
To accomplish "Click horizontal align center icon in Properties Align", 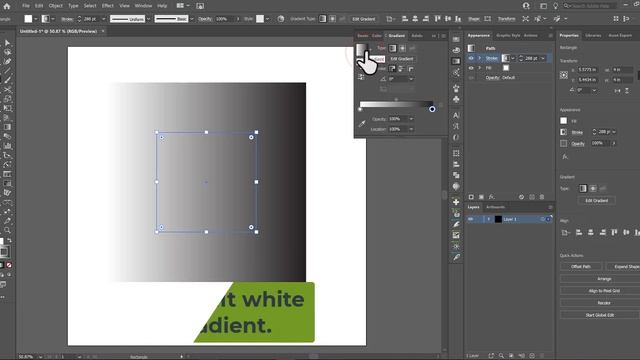I will point(591,233).
